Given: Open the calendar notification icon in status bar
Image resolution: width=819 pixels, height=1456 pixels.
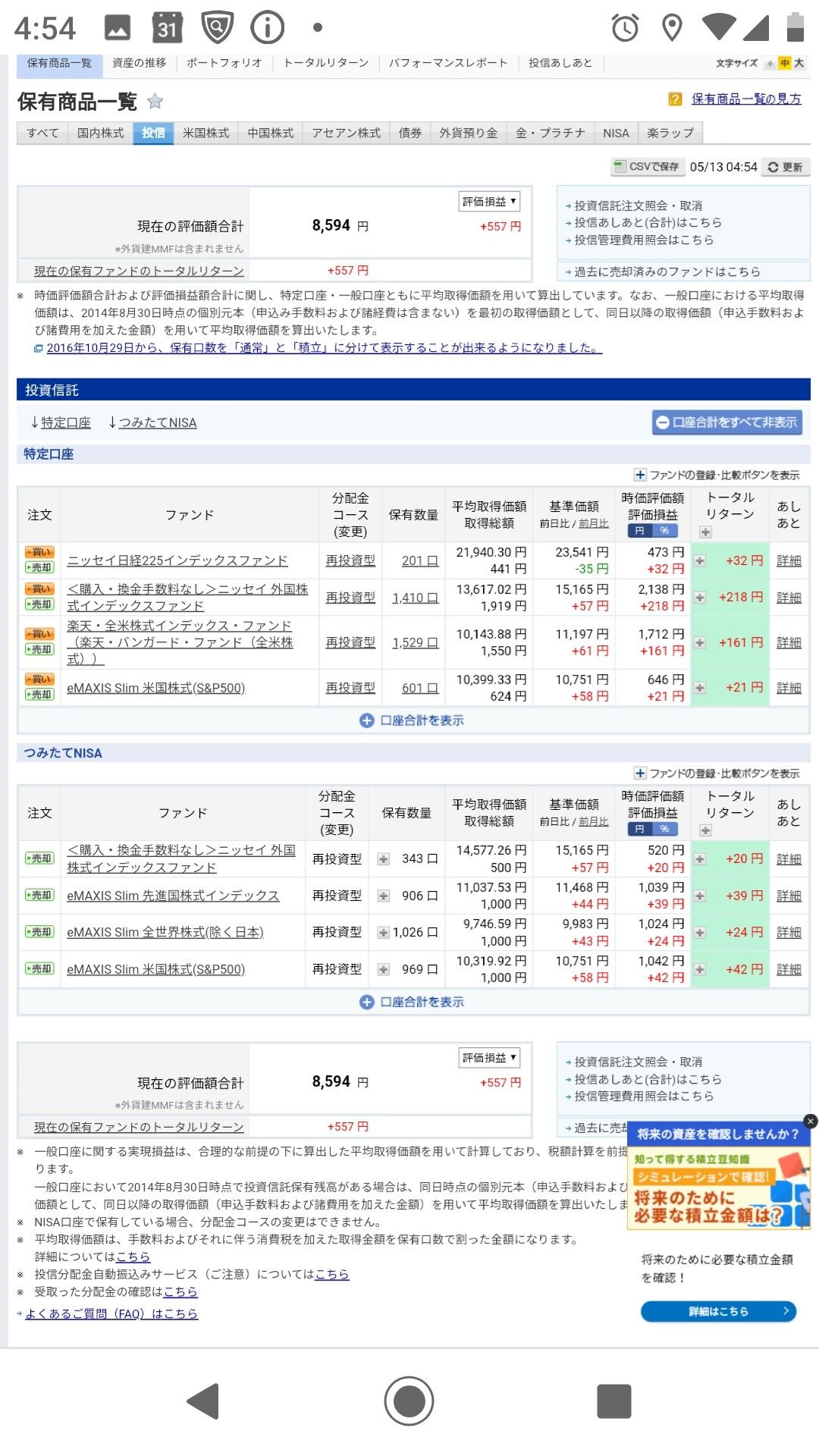Looking at the screenshot, I should (x=168, y=28).
